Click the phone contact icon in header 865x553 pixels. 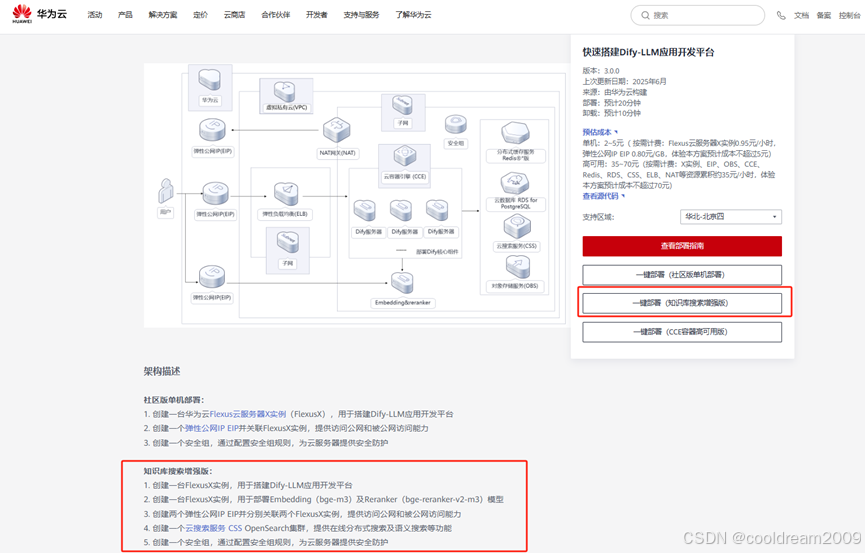781,15
